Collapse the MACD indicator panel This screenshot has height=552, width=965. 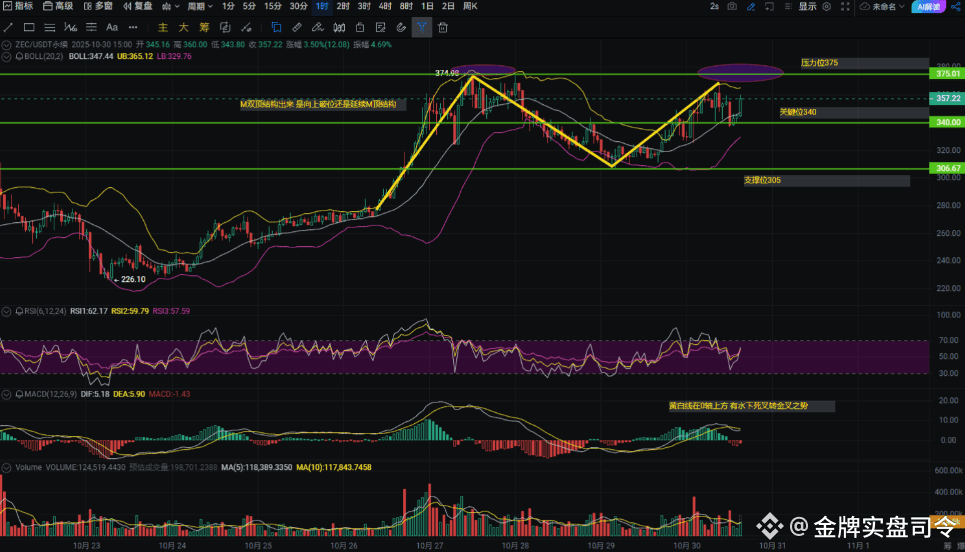[x=6, y=394]
